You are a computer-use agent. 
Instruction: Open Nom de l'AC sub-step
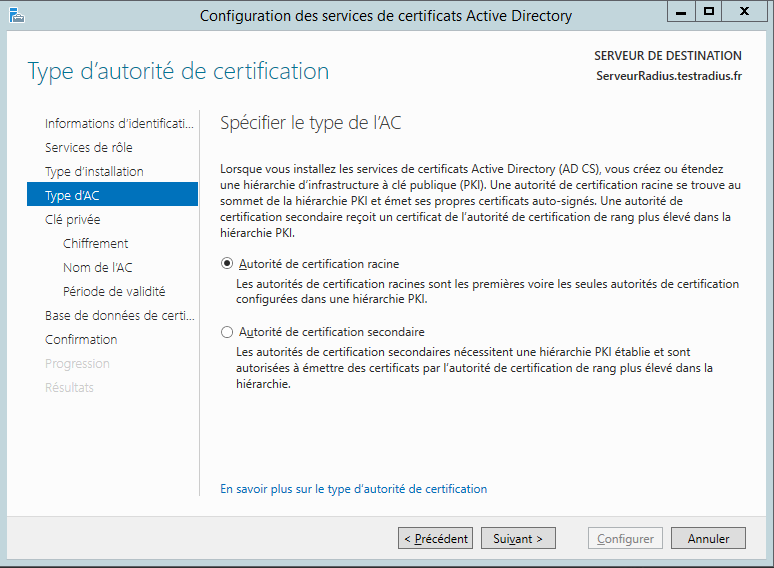97,267
